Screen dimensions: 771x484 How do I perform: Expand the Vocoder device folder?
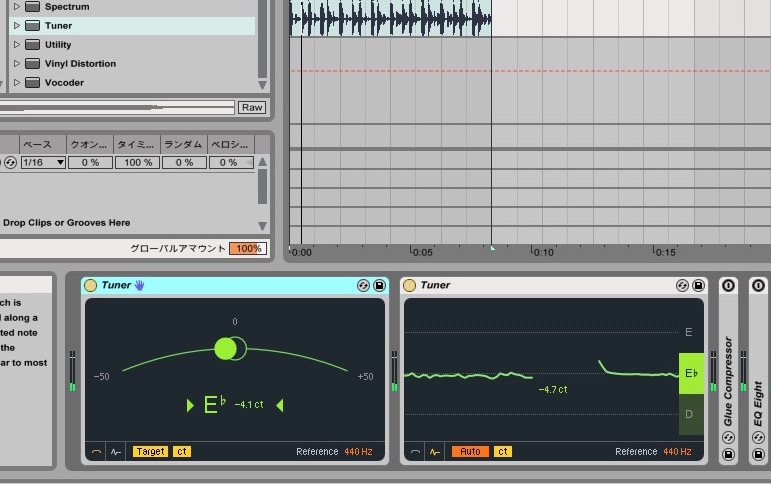17,82
